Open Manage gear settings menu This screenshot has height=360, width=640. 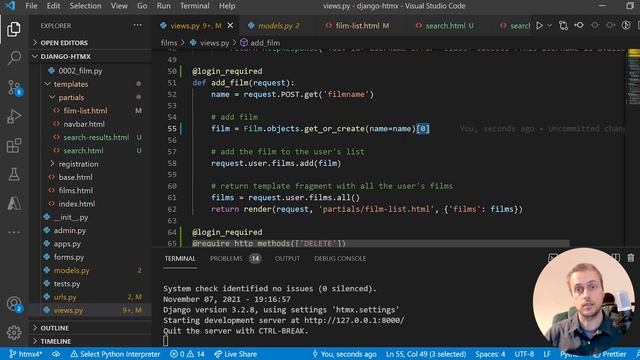click(14, 333)
